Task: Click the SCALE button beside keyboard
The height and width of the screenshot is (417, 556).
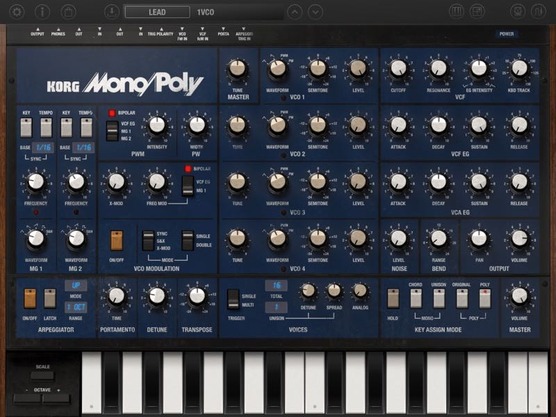Action: coord(42,375)
